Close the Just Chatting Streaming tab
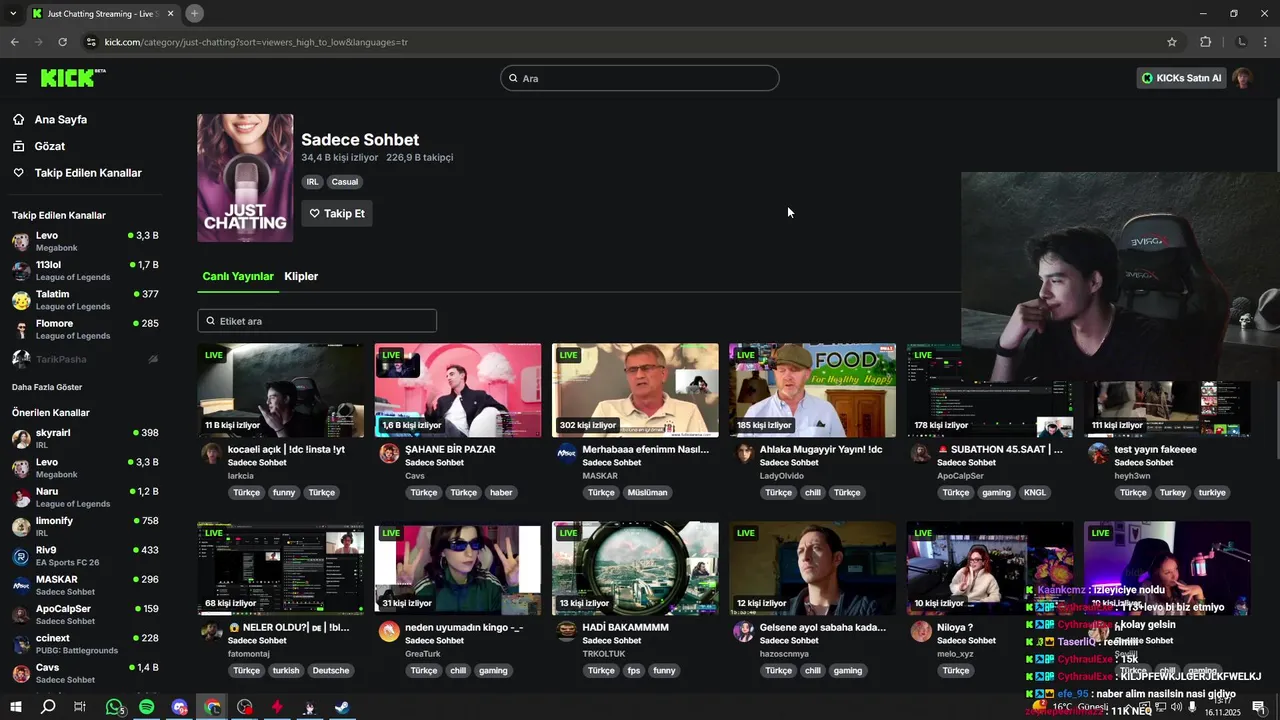The height and width of the screenshot is (720, 1280). pos(171,14)
